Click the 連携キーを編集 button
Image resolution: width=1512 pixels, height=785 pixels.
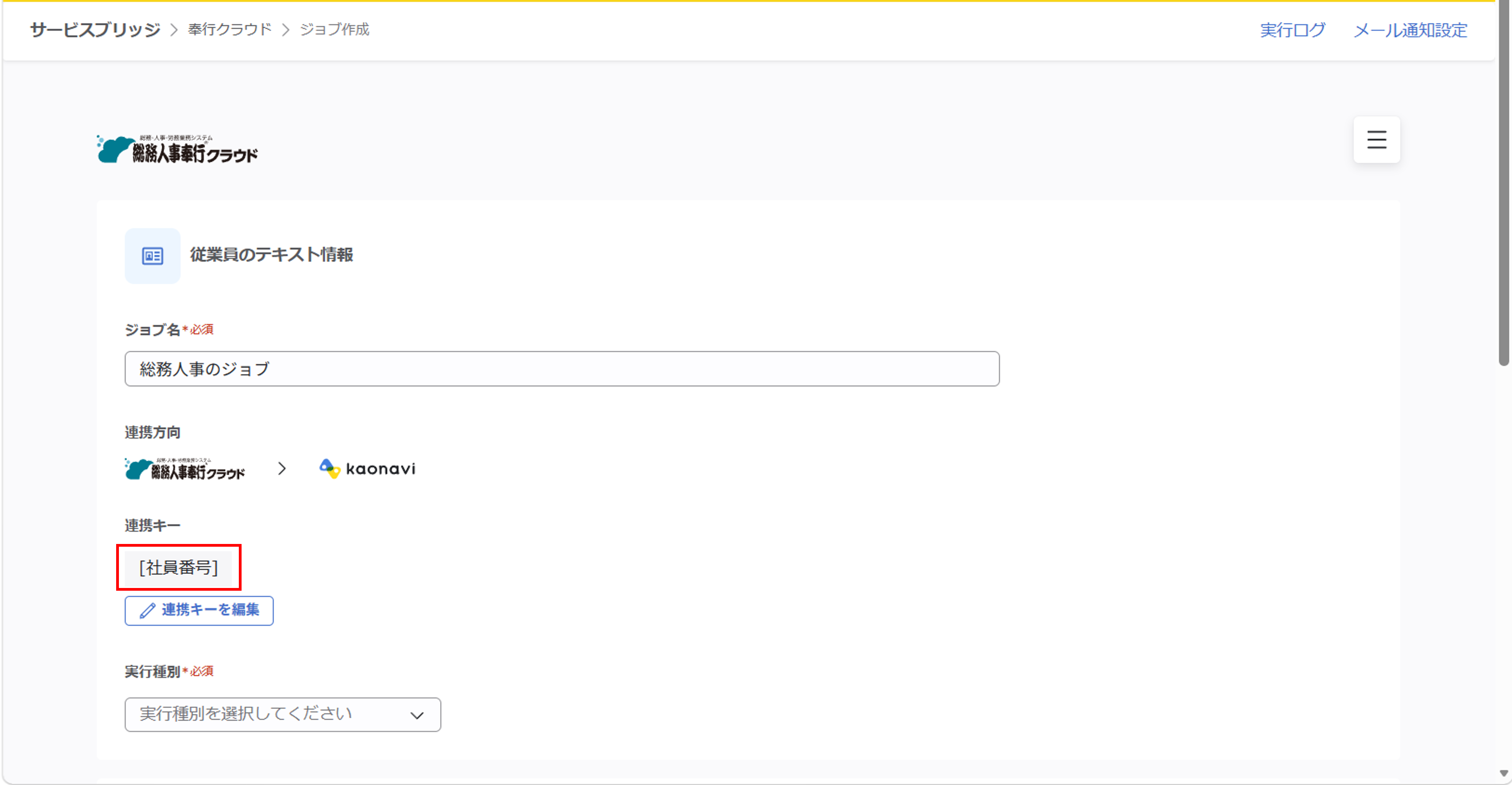(199, 611)
